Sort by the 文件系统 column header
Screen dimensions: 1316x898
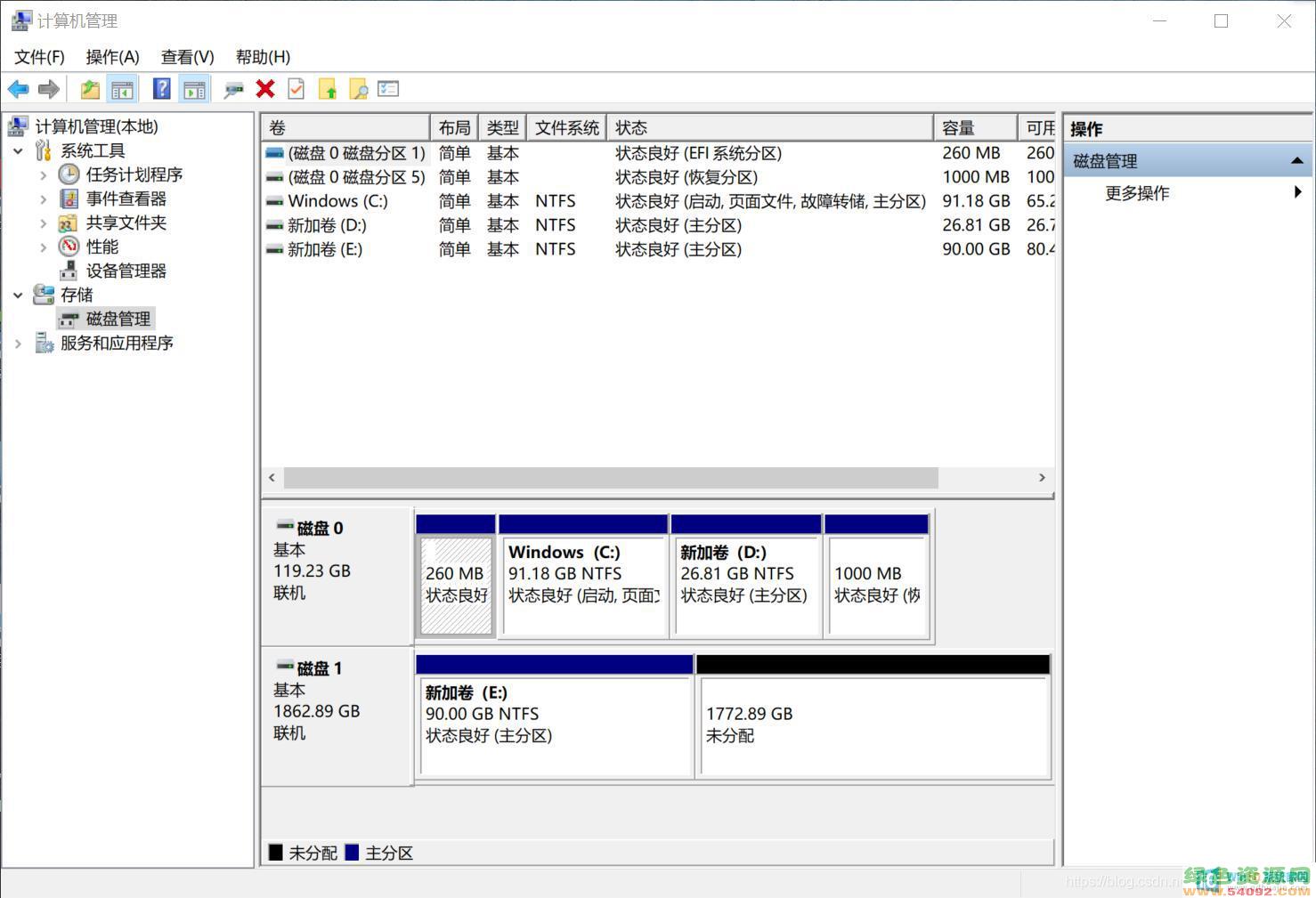[x=566, y=127]
